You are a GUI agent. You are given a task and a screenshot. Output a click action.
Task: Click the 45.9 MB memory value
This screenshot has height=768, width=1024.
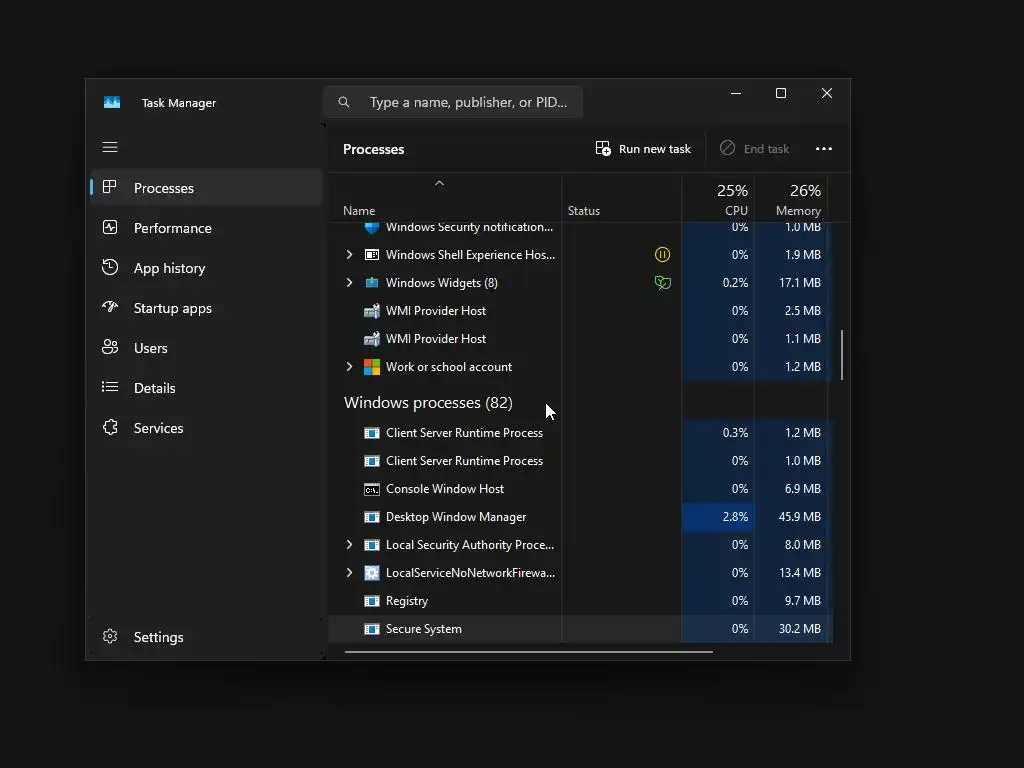pyautogui.click(x=799, y=517)
